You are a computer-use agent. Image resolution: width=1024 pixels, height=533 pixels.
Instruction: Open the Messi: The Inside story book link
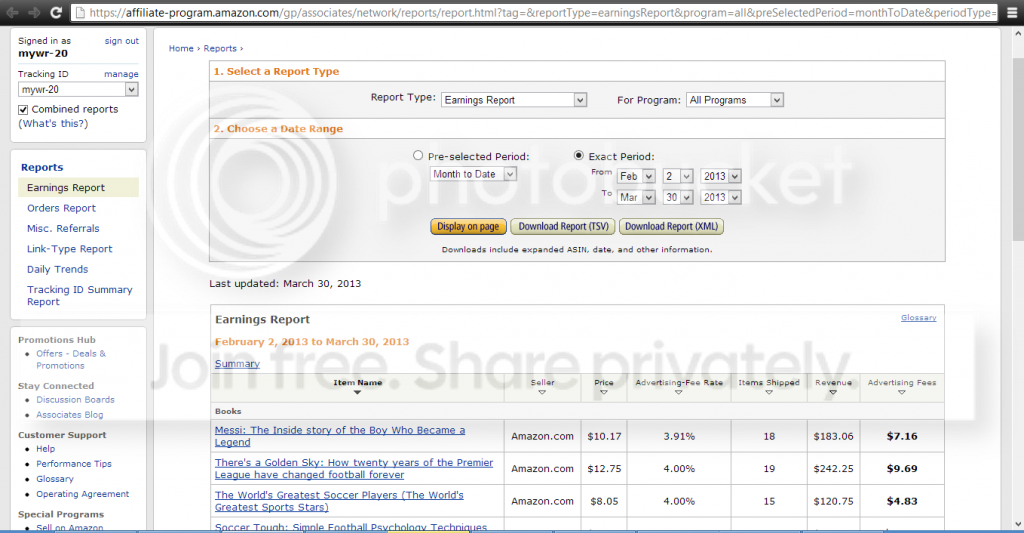(x=340, y=436)
